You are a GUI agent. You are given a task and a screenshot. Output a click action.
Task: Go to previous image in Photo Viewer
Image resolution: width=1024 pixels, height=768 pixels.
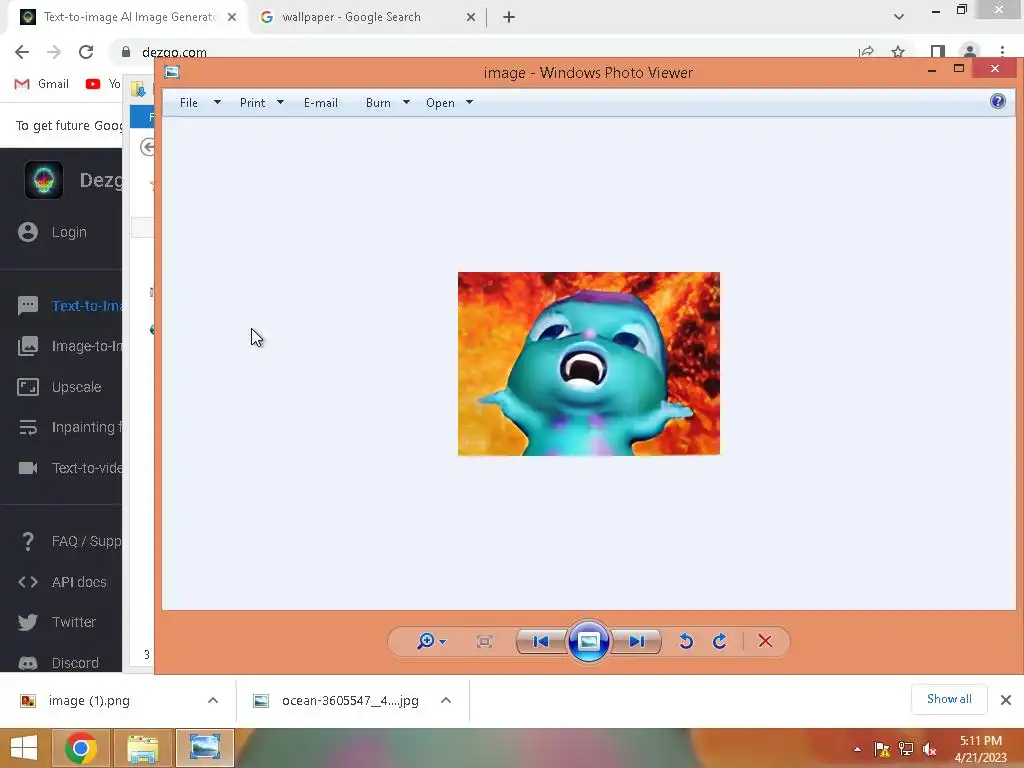click(x=541, y=641)
